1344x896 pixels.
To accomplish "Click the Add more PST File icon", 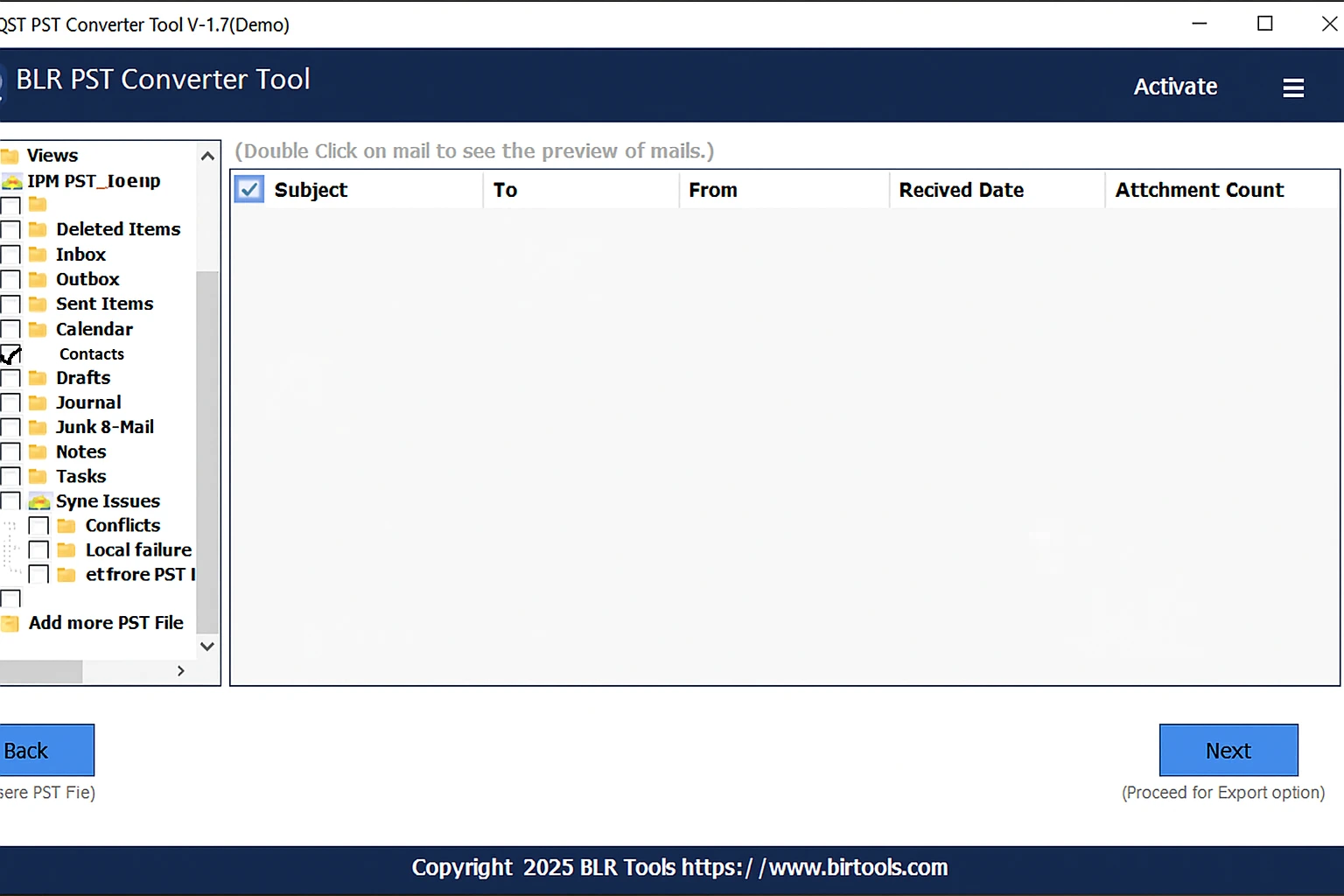I will point(10,623).
